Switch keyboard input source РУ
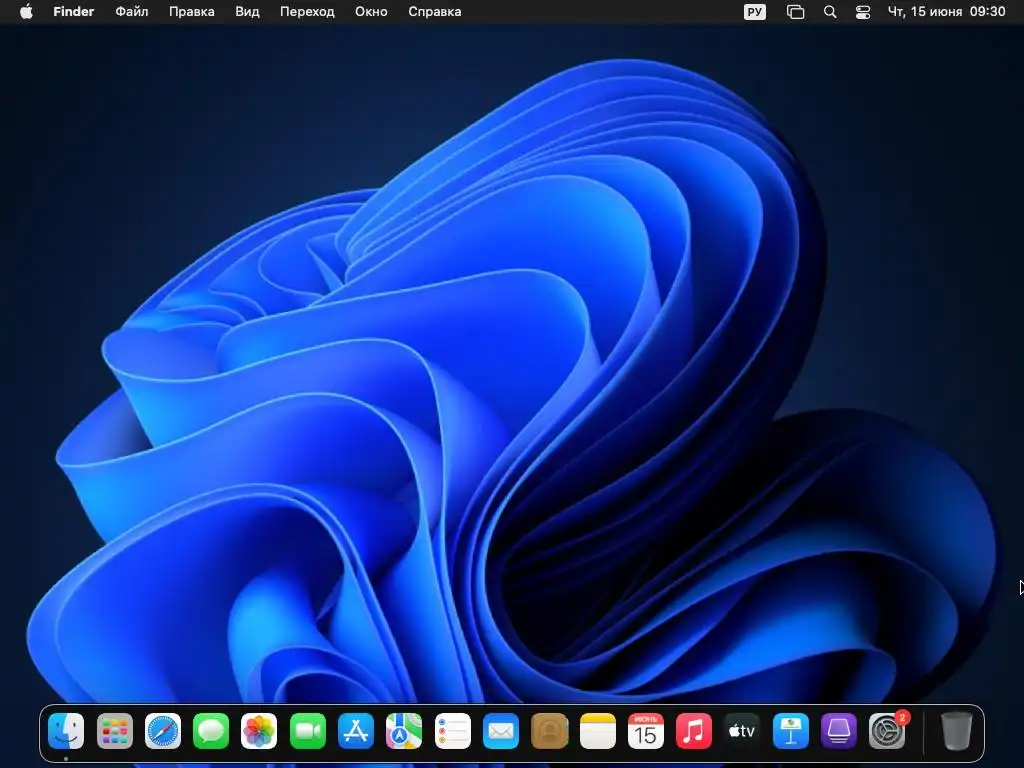The height and width of the screenshot is (768, 1024). (x=754, y=12)
